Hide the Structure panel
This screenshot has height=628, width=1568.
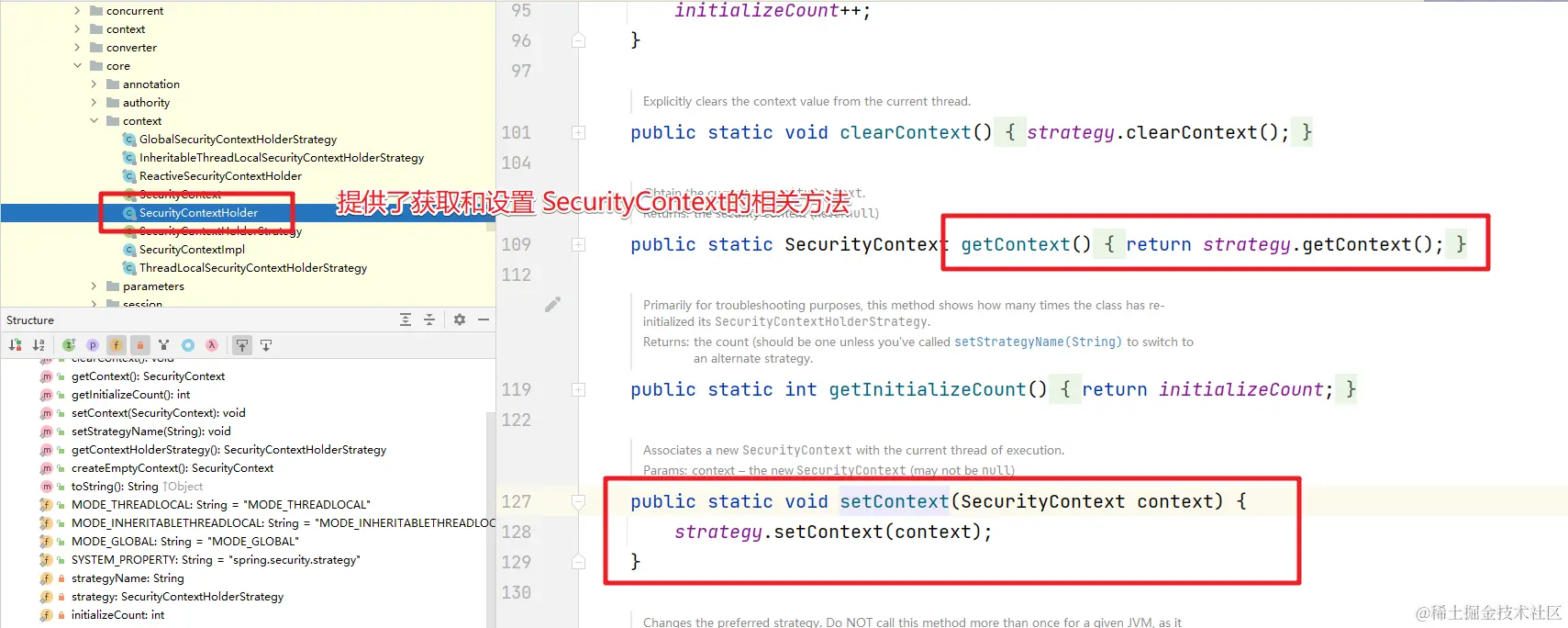click(x=484, y=320)
